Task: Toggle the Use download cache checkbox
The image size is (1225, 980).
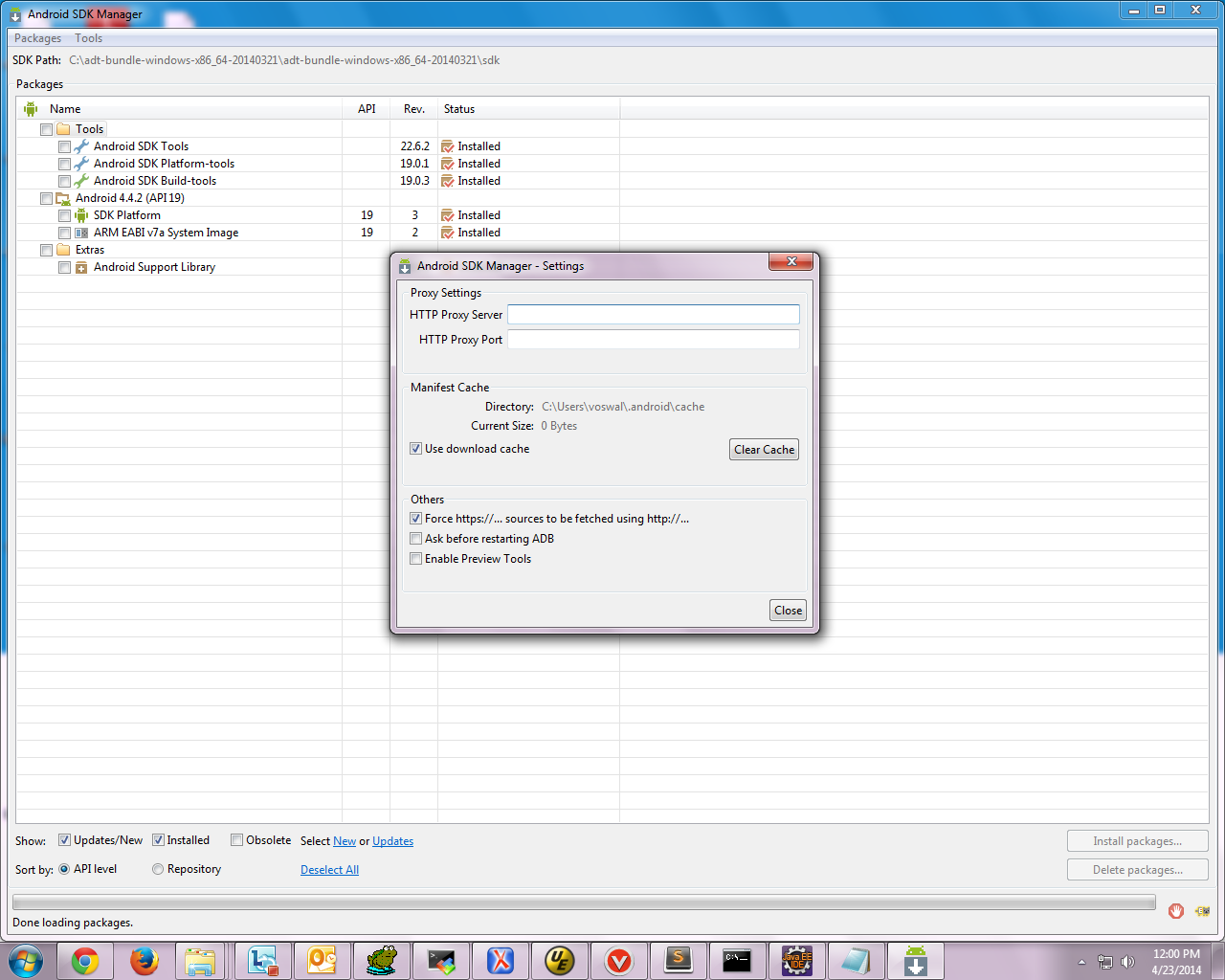Action: [415, 449]
